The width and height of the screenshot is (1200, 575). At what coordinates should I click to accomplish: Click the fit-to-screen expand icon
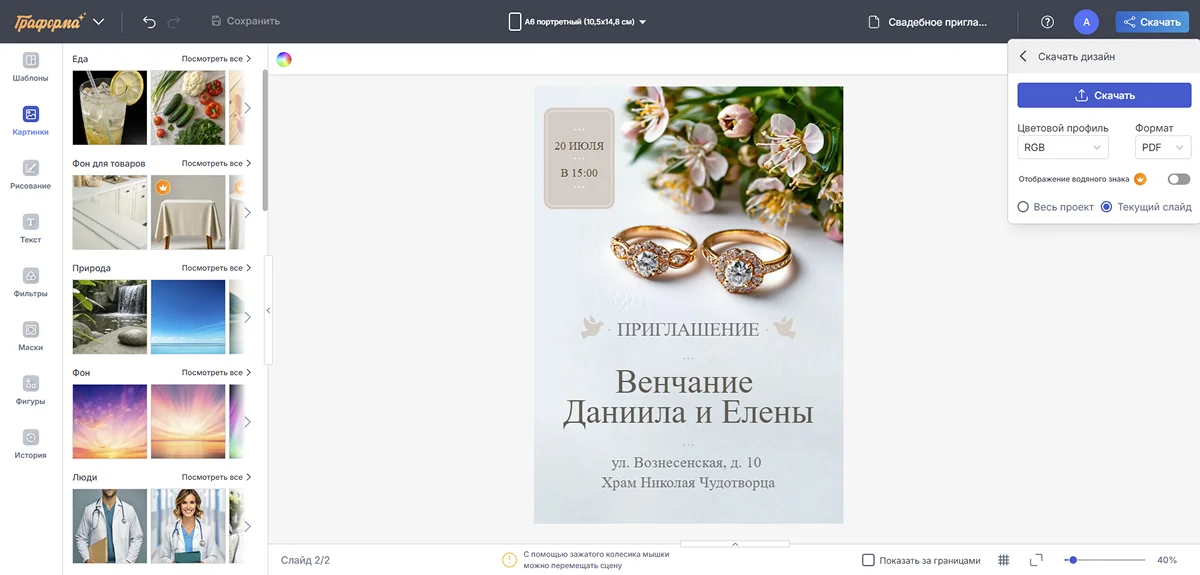coord(1036,560)
